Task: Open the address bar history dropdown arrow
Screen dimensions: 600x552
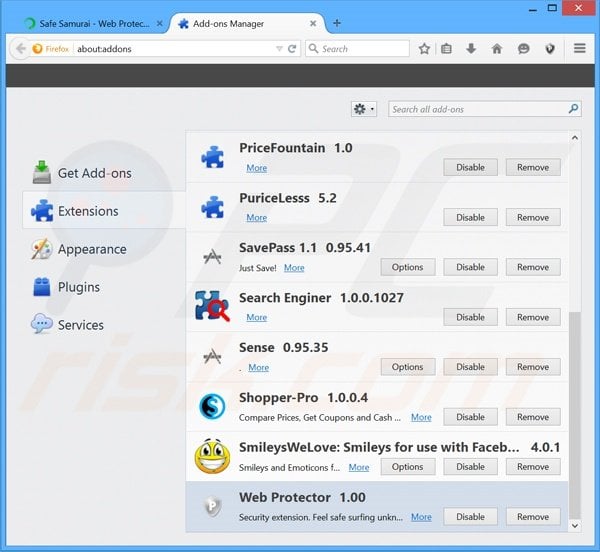Action: 279,49
